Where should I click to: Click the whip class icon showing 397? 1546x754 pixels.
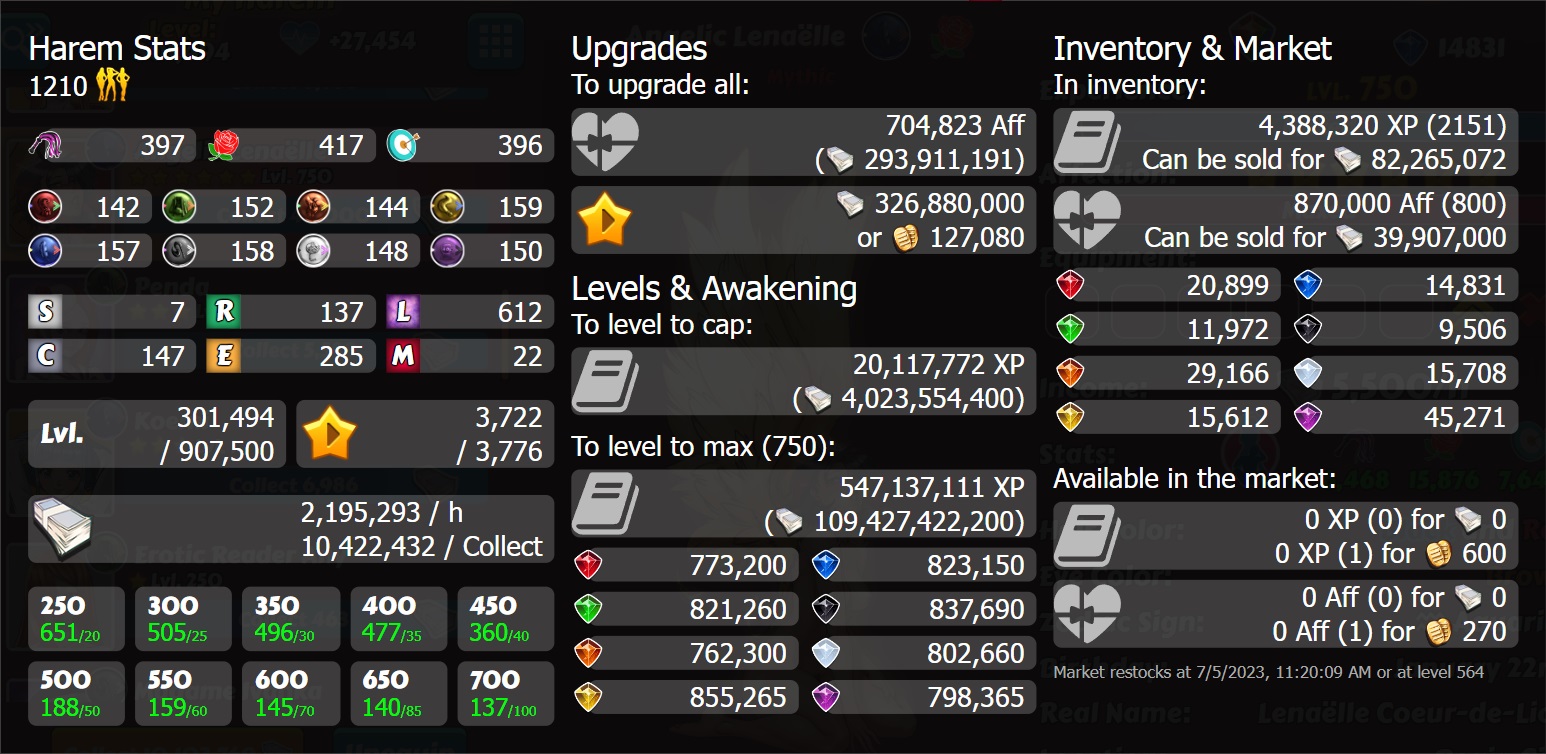(48, 145)
